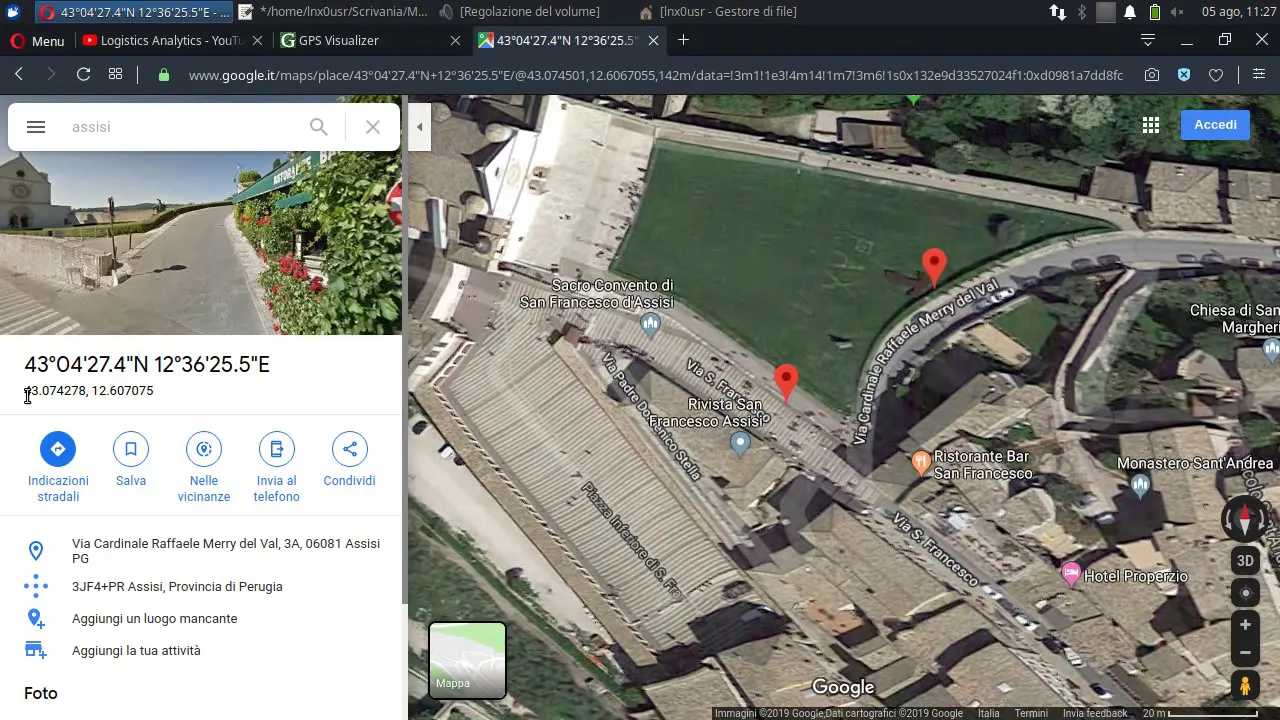Click the upper red pin on the lawn
1280x720 pixels.
tap(934, 268)
